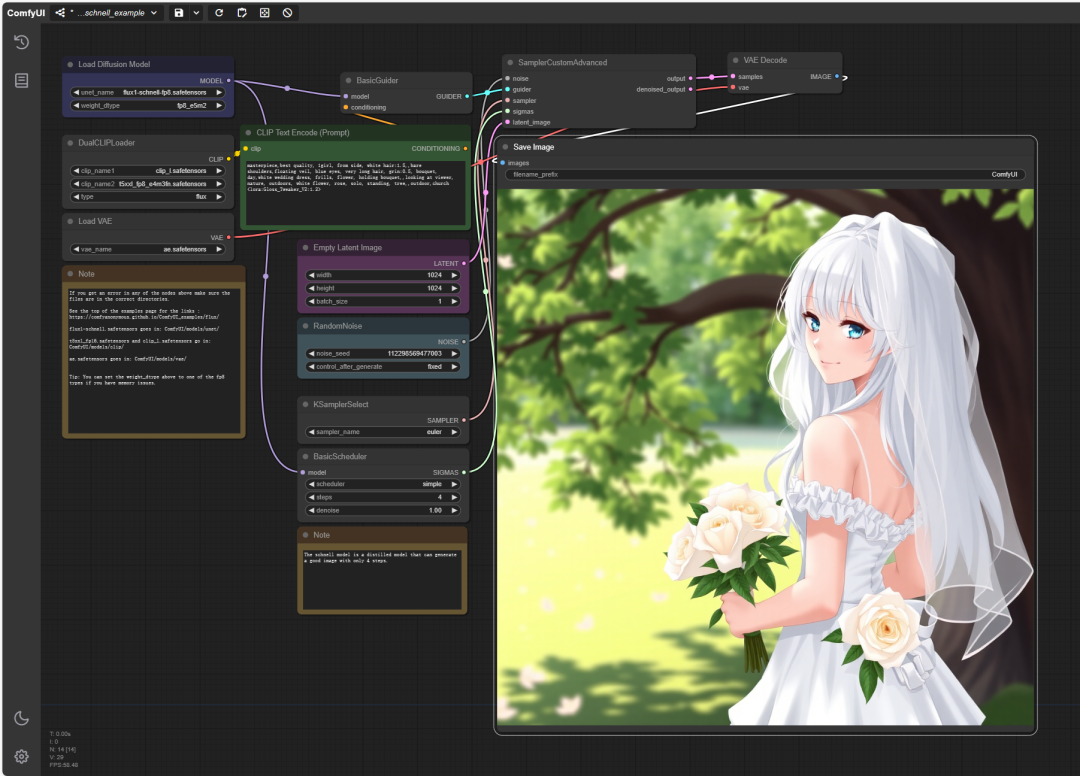
Task: Click right arrow on unet_name for next model
Action: tap(219, 92)
